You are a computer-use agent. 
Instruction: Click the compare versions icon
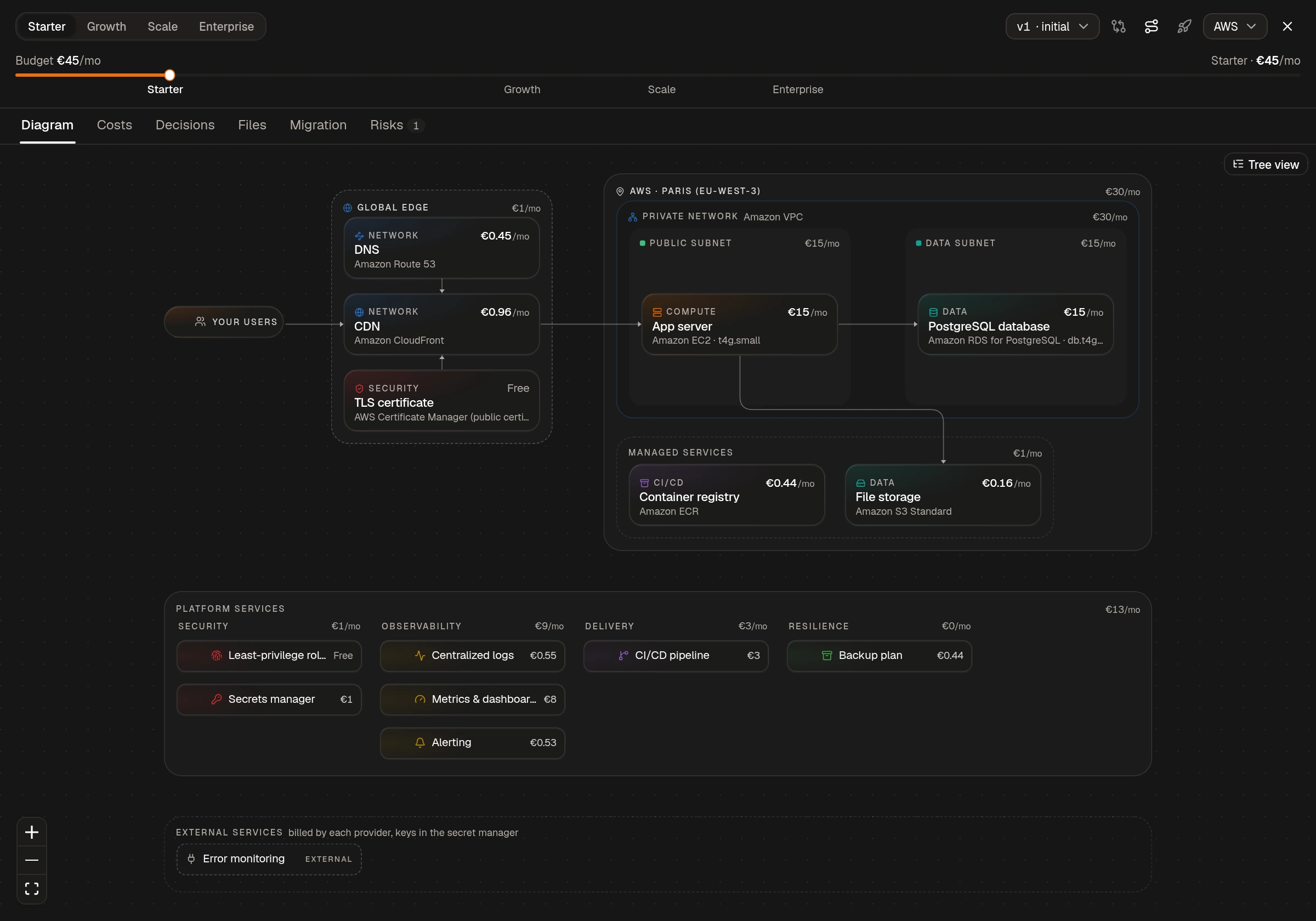coord(1118,26)
